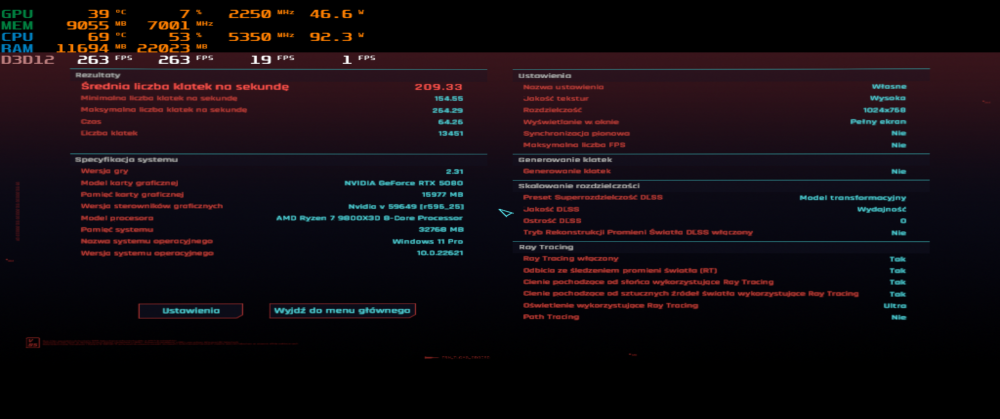Click the sun shadows ray tracing value Tak
Viewport: 1000px width, 419px height.
[x=898, y=282]
